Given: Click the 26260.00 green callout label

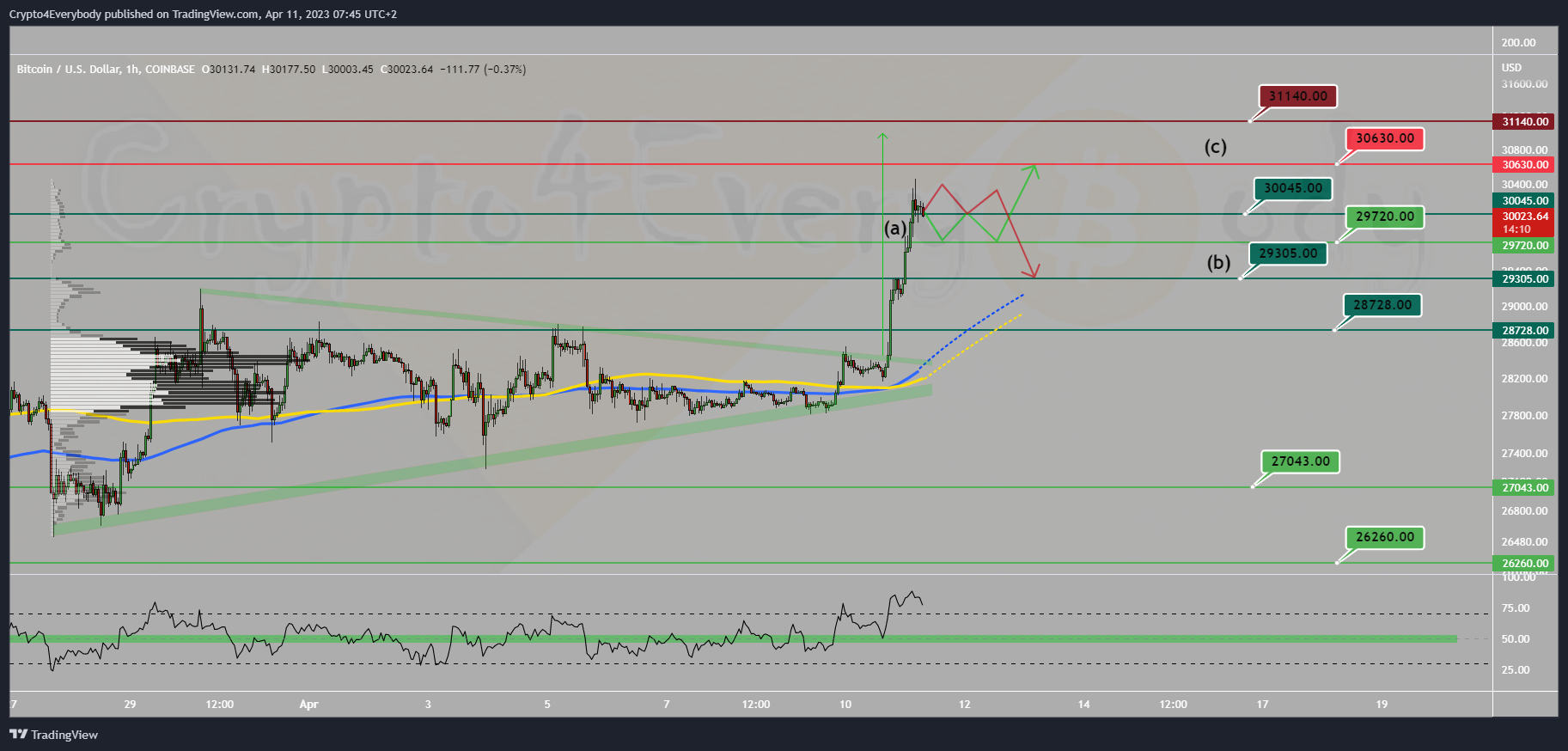Looking at the screenshot, I should tap(1385, 537).
